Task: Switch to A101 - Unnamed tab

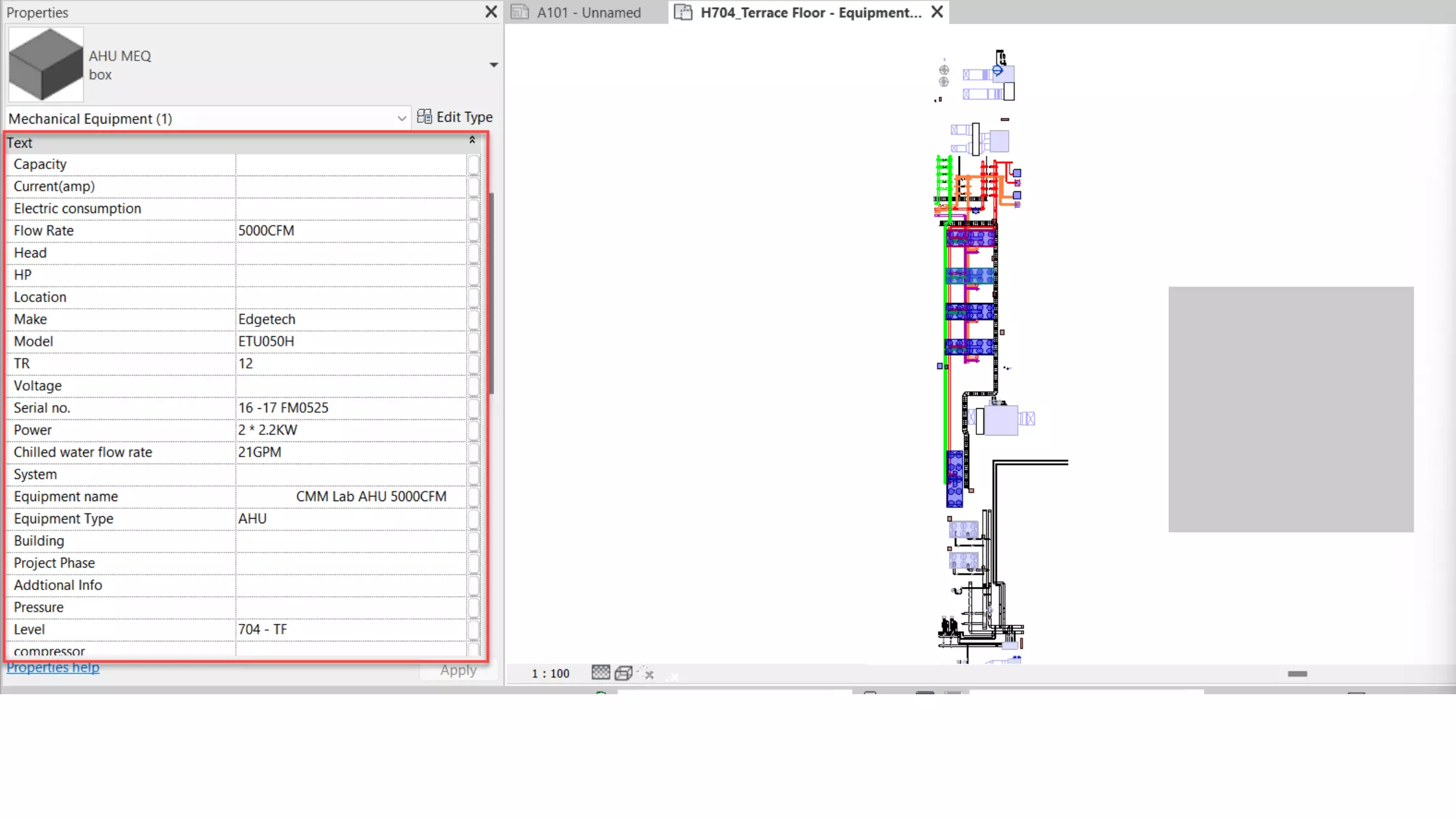Action: pyautogui.click(x=588, y=12)
